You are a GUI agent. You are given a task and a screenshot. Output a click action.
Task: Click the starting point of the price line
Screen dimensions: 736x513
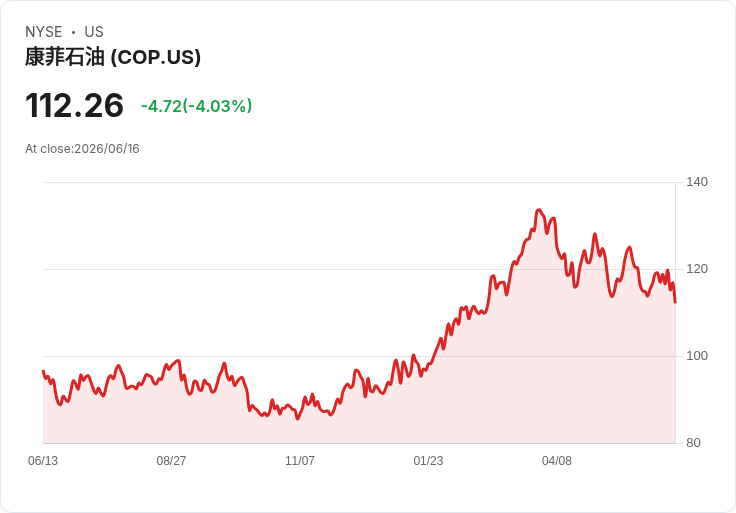43,371
